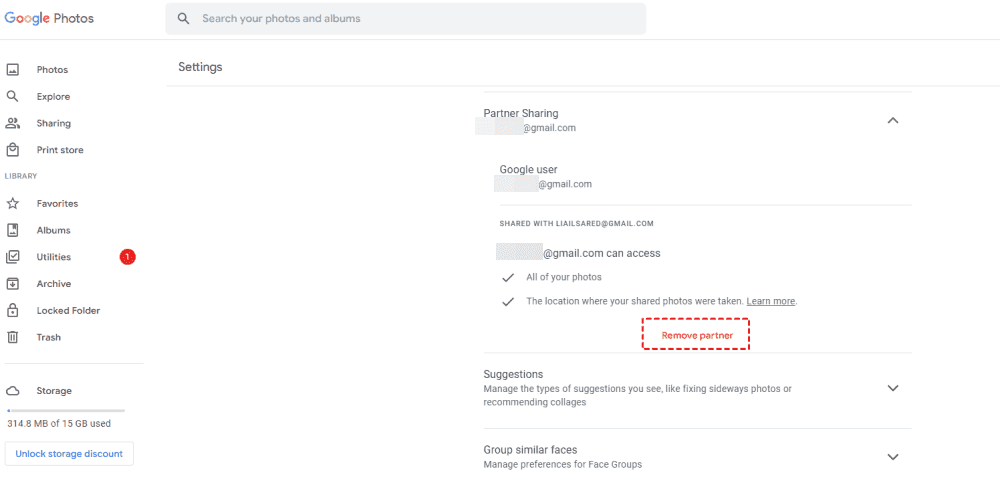Expand Group similar faces section

[x=893, y=457]
